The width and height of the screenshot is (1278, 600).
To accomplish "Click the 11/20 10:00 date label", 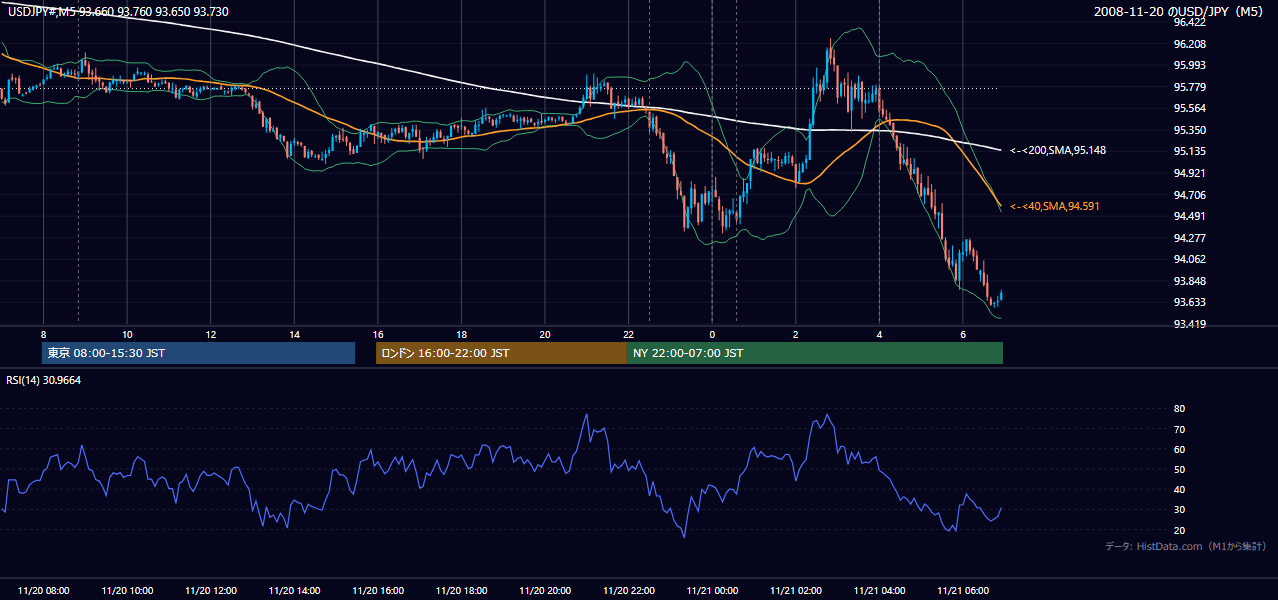I will tap(127, 591).
